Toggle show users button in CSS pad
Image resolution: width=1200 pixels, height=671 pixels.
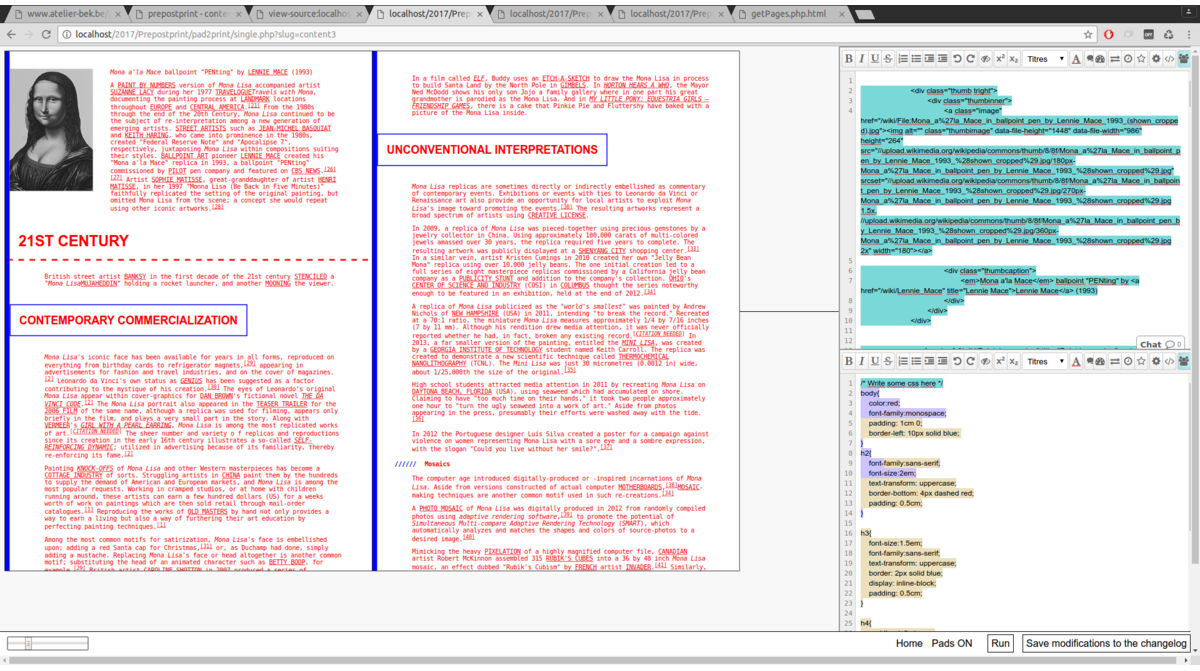point(1185,361)
